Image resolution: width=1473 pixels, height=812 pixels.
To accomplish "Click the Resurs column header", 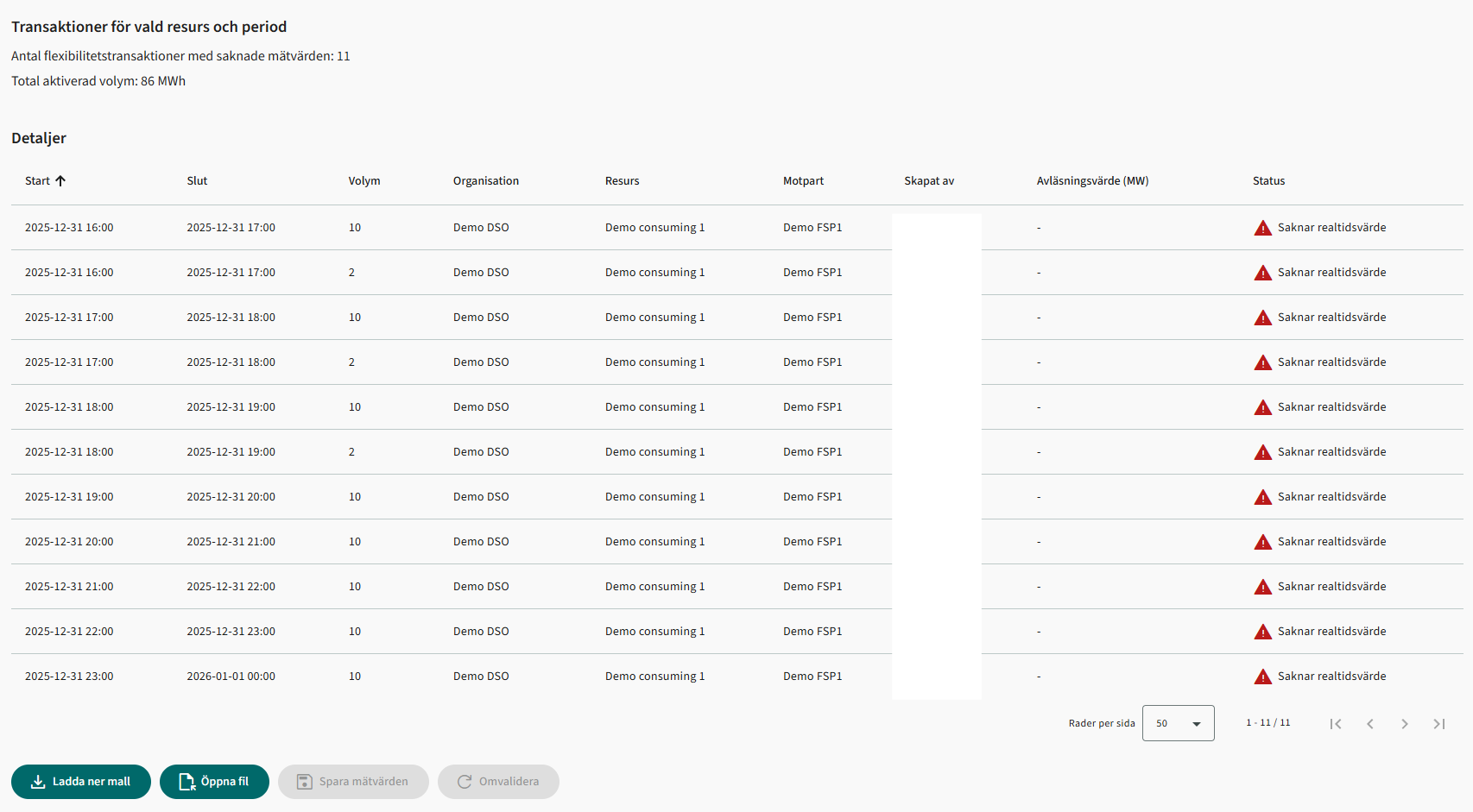I will click(622, 181).
